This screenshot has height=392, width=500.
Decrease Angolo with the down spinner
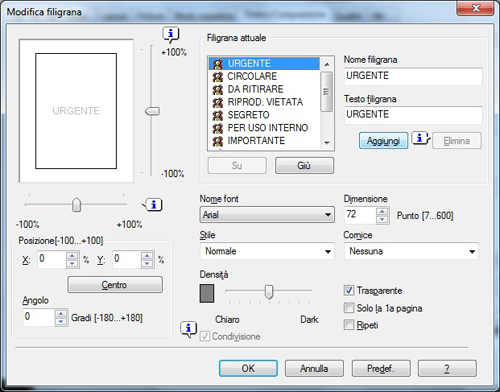61,322
